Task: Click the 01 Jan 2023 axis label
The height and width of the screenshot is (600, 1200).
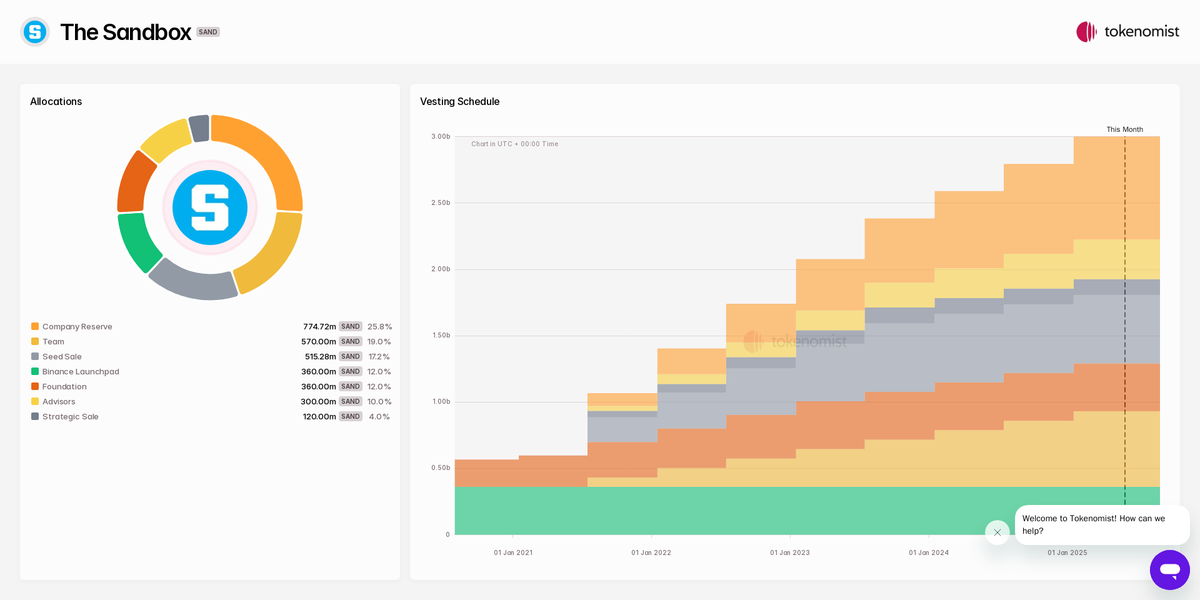Action: (790, 552)
